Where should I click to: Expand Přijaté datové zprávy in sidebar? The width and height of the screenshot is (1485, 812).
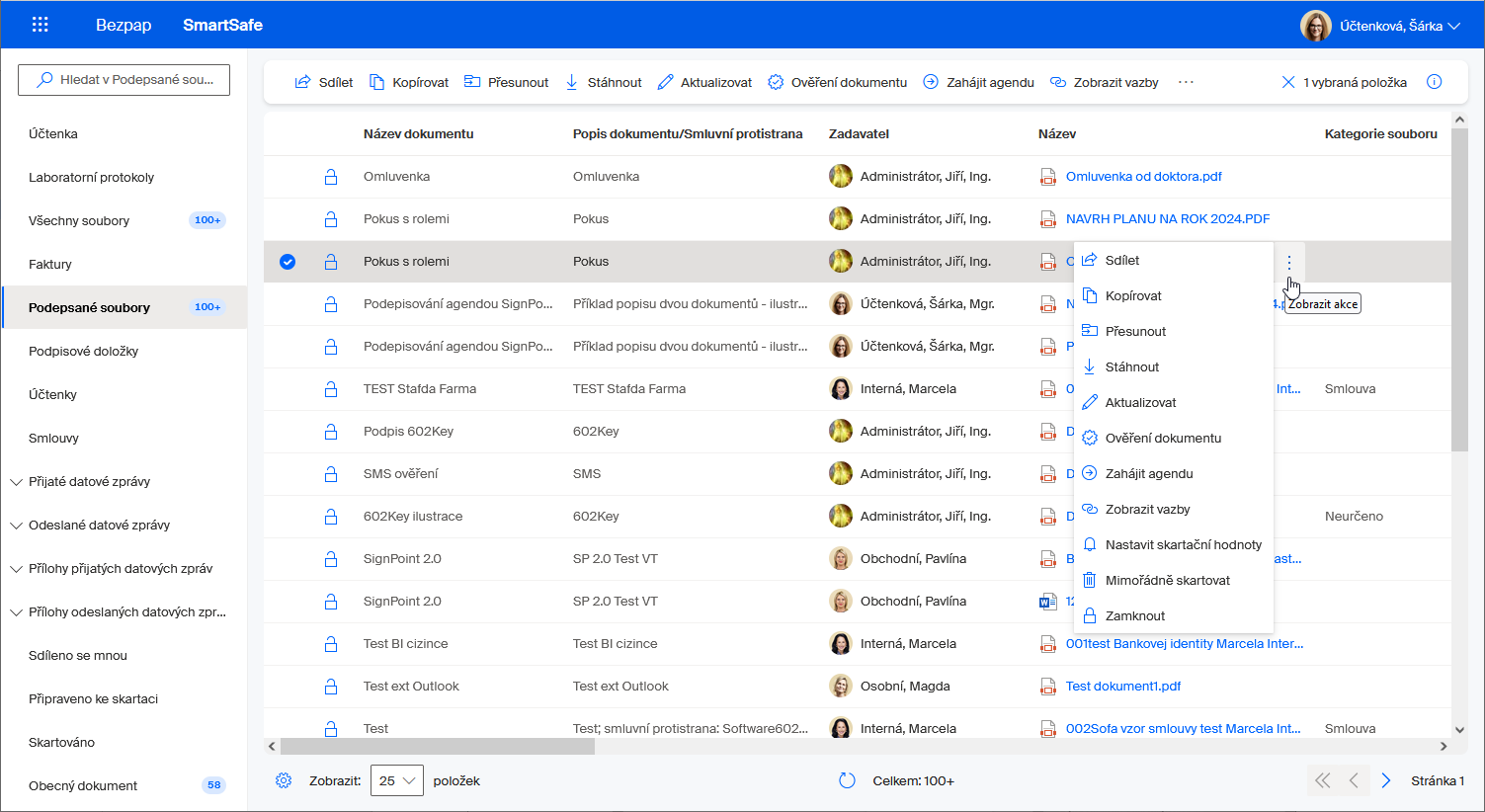tap(16, 482)
